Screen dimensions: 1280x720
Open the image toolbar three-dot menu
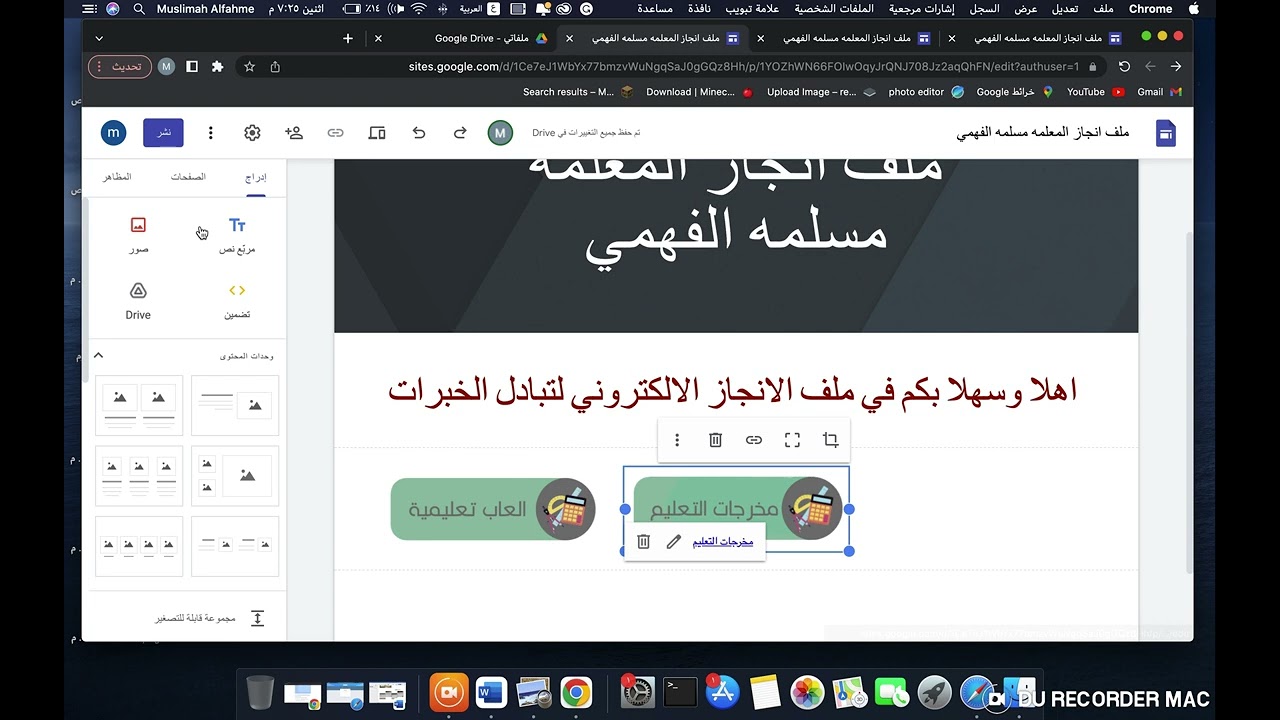pyautogui.click(x=677, y=440)
